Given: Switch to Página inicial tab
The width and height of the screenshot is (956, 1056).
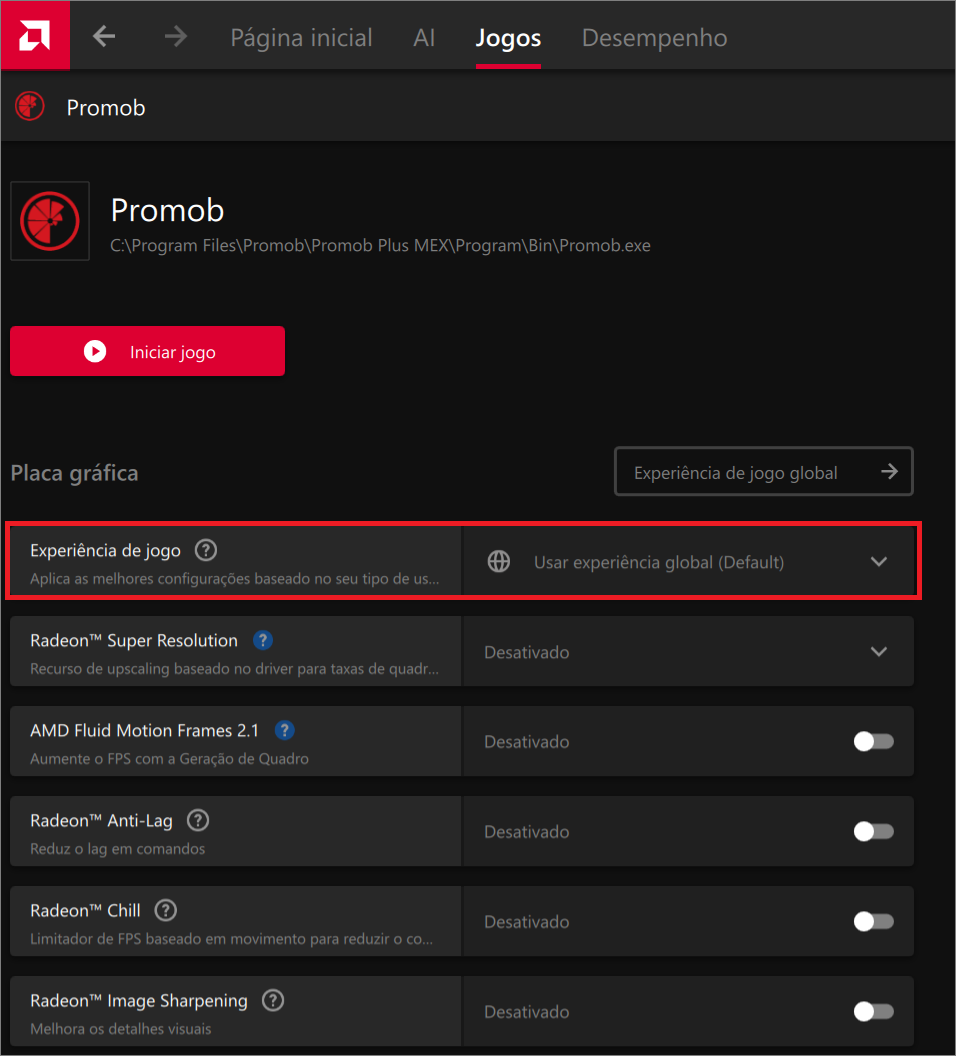Looking at the screenshot, I should tap(301, 38).
